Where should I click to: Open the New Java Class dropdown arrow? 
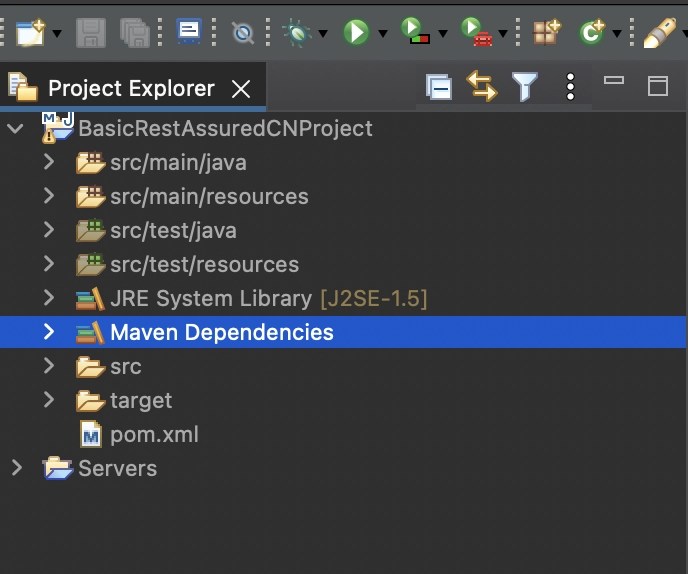pos(616,33)
